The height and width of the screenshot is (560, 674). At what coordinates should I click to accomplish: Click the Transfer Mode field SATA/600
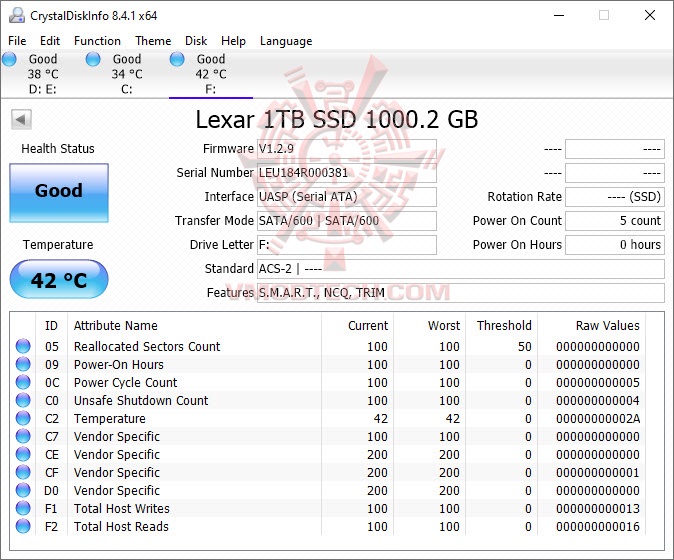[x=346, y=221]
